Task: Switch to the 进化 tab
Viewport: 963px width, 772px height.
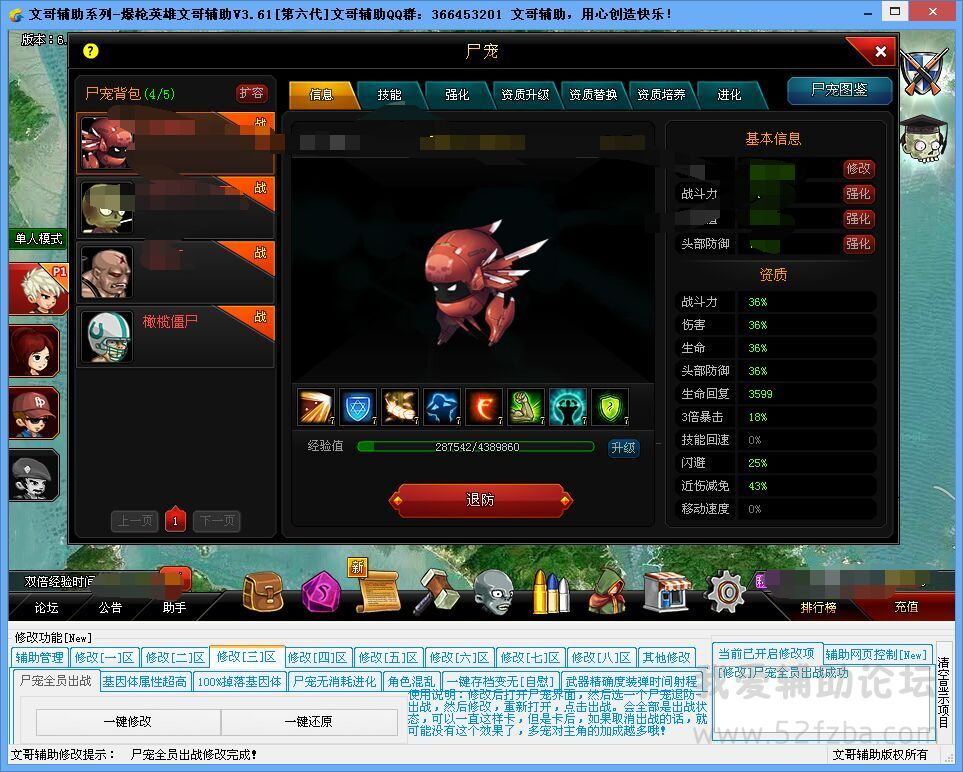Action: (730, 95)
